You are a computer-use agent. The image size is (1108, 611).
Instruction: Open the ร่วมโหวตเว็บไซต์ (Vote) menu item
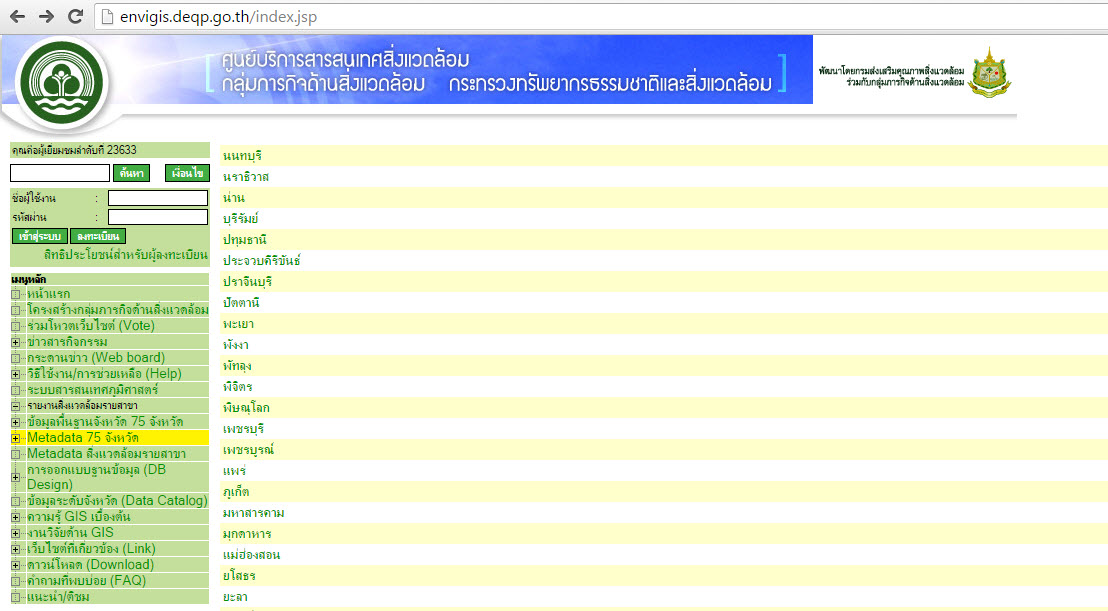(91, 326)
